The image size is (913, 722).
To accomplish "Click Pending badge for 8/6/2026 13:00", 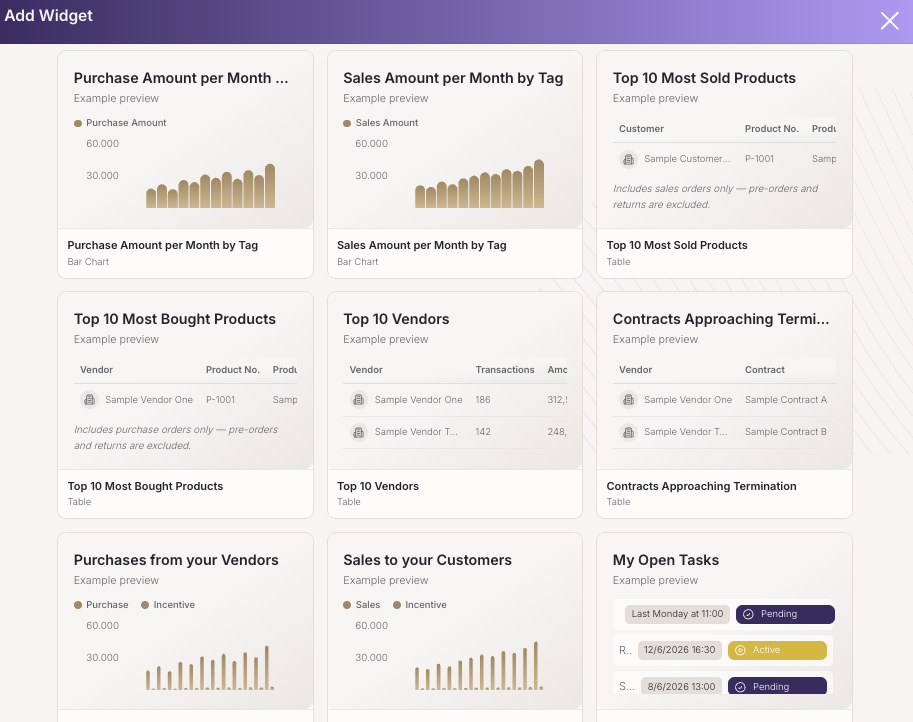I will click(777, 686).
